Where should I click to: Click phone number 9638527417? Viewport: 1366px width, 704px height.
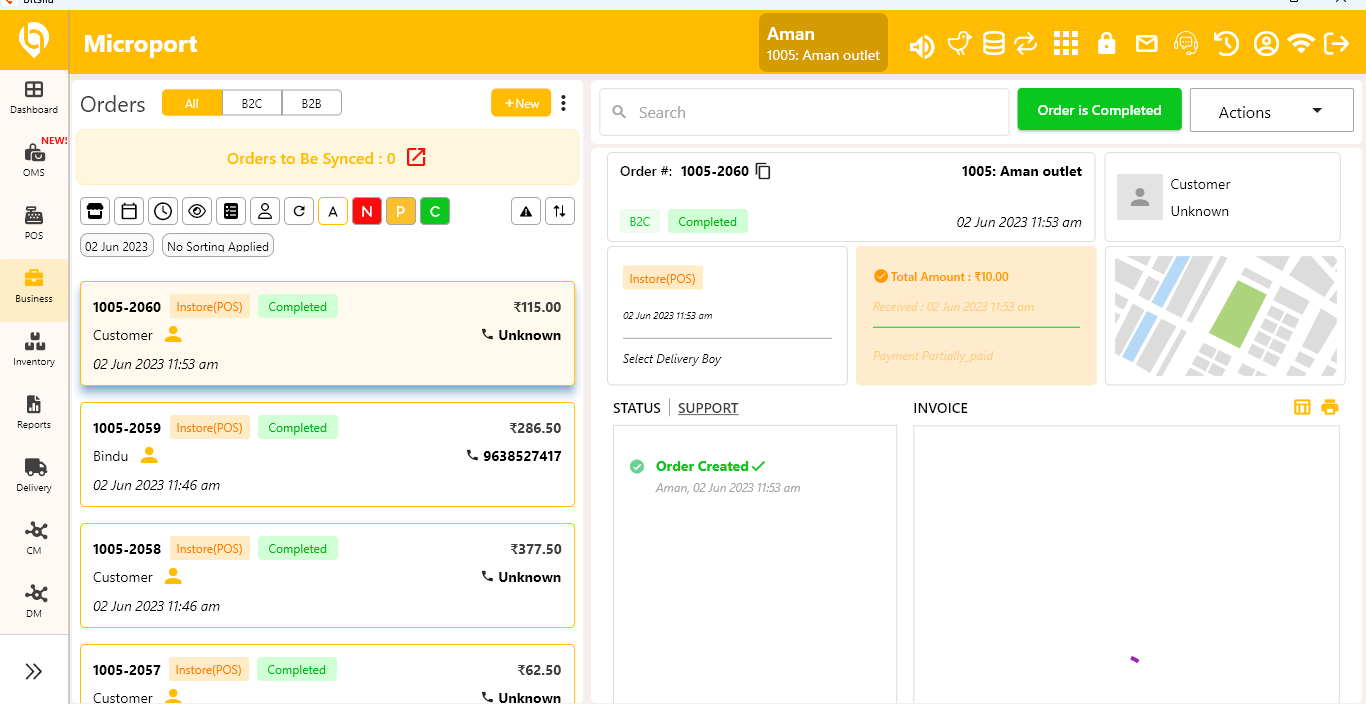pos(521,456)
